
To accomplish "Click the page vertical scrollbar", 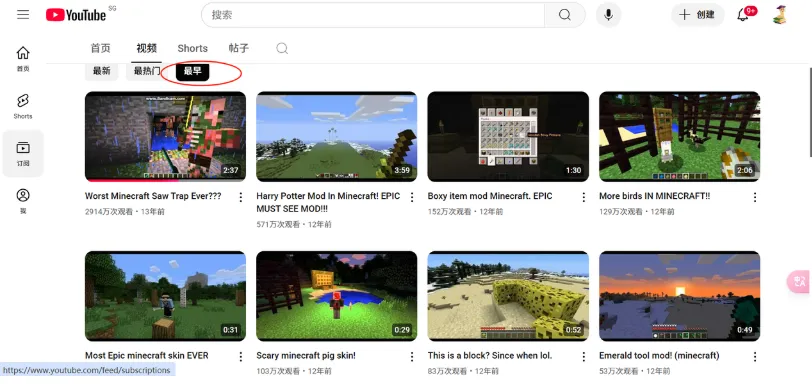I will coord(809,112).
